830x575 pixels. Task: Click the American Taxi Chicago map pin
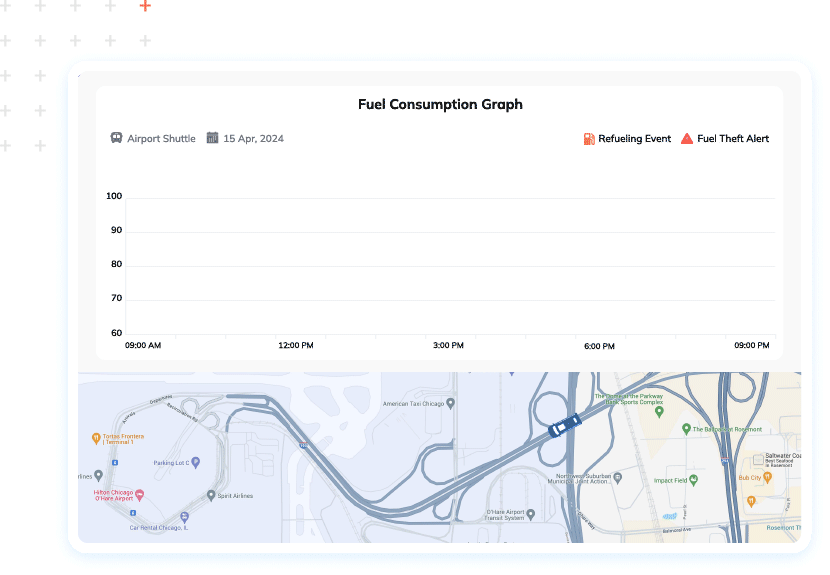coord(450,403)
